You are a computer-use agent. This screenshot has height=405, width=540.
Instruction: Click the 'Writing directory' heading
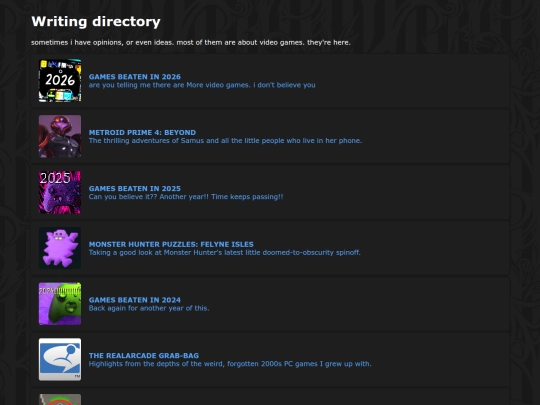click(x=96, y=22)
